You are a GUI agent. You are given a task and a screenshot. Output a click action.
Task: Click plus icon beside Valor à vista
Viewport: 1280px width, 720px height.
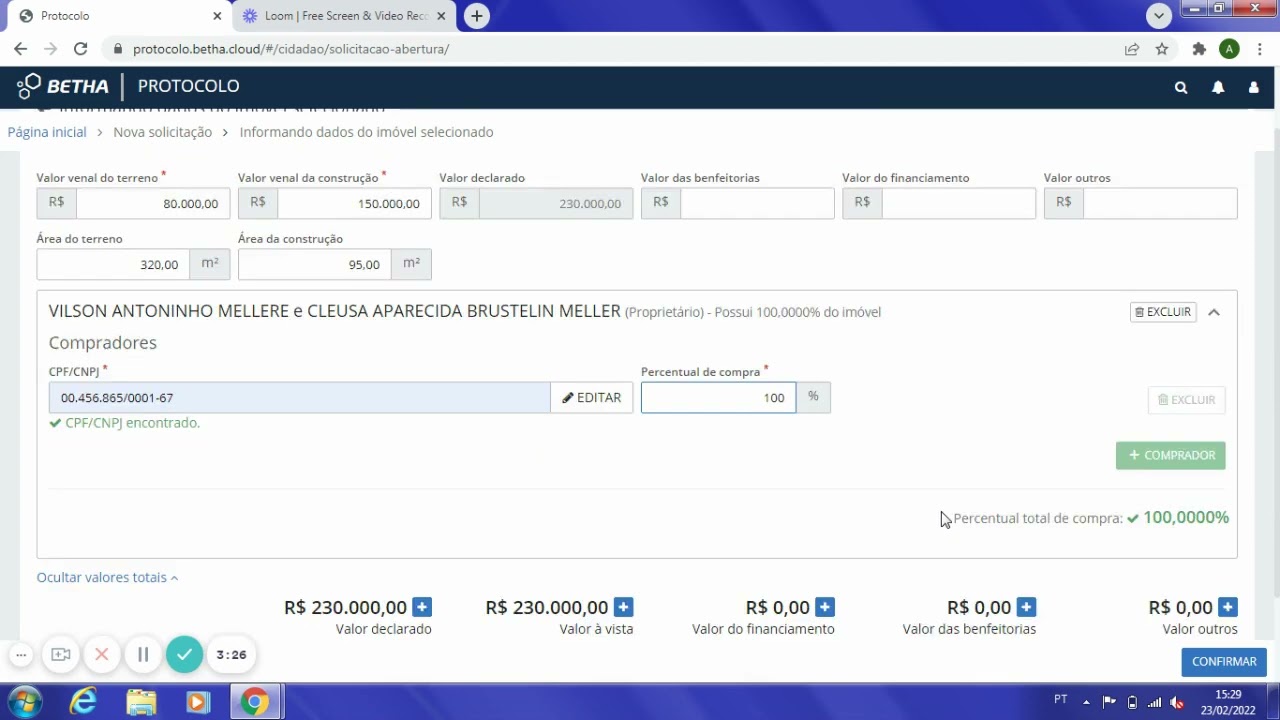tap(623, 607)
